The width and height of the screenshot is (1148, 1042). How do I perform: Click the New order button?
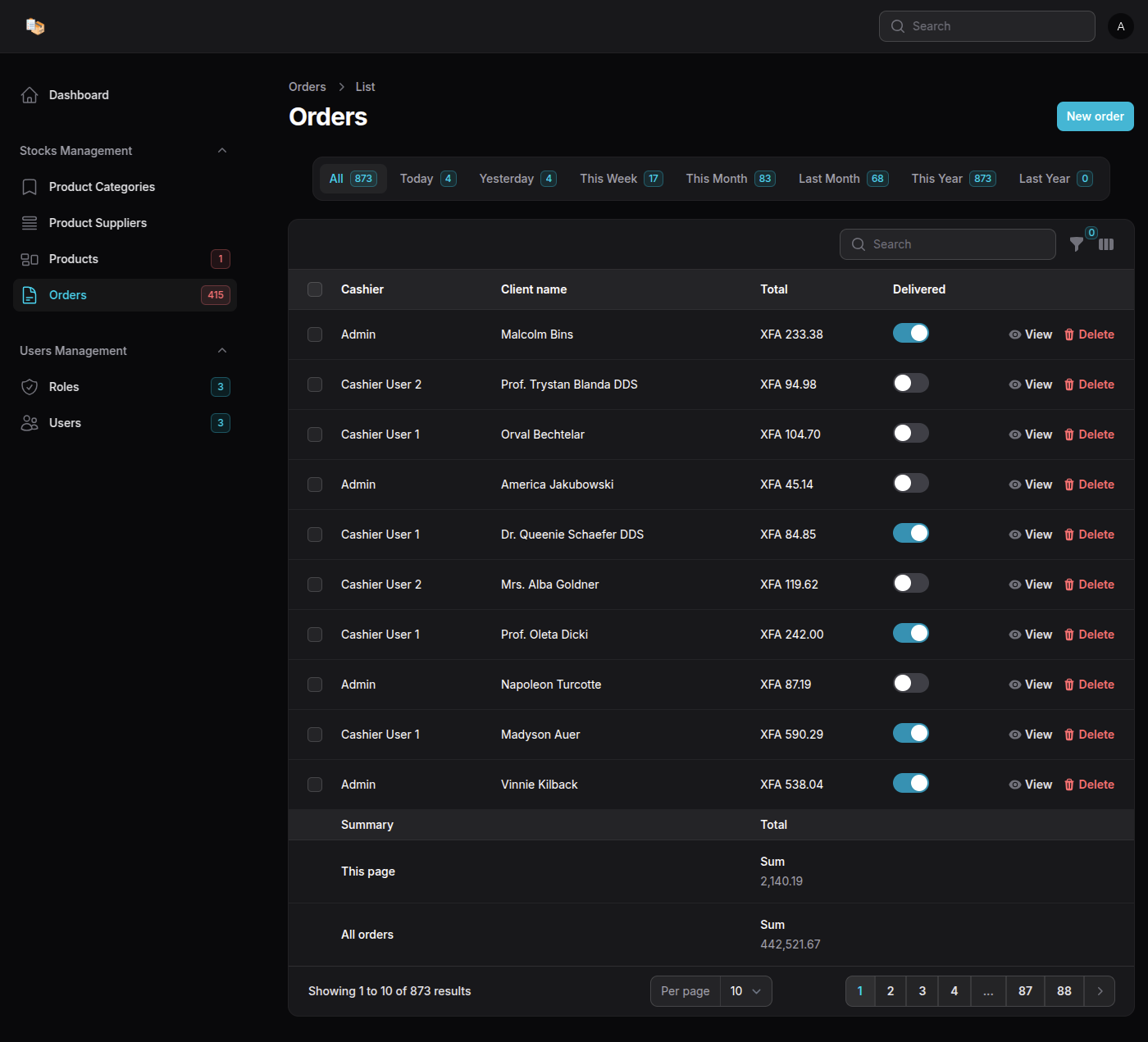click(1095, 116)
